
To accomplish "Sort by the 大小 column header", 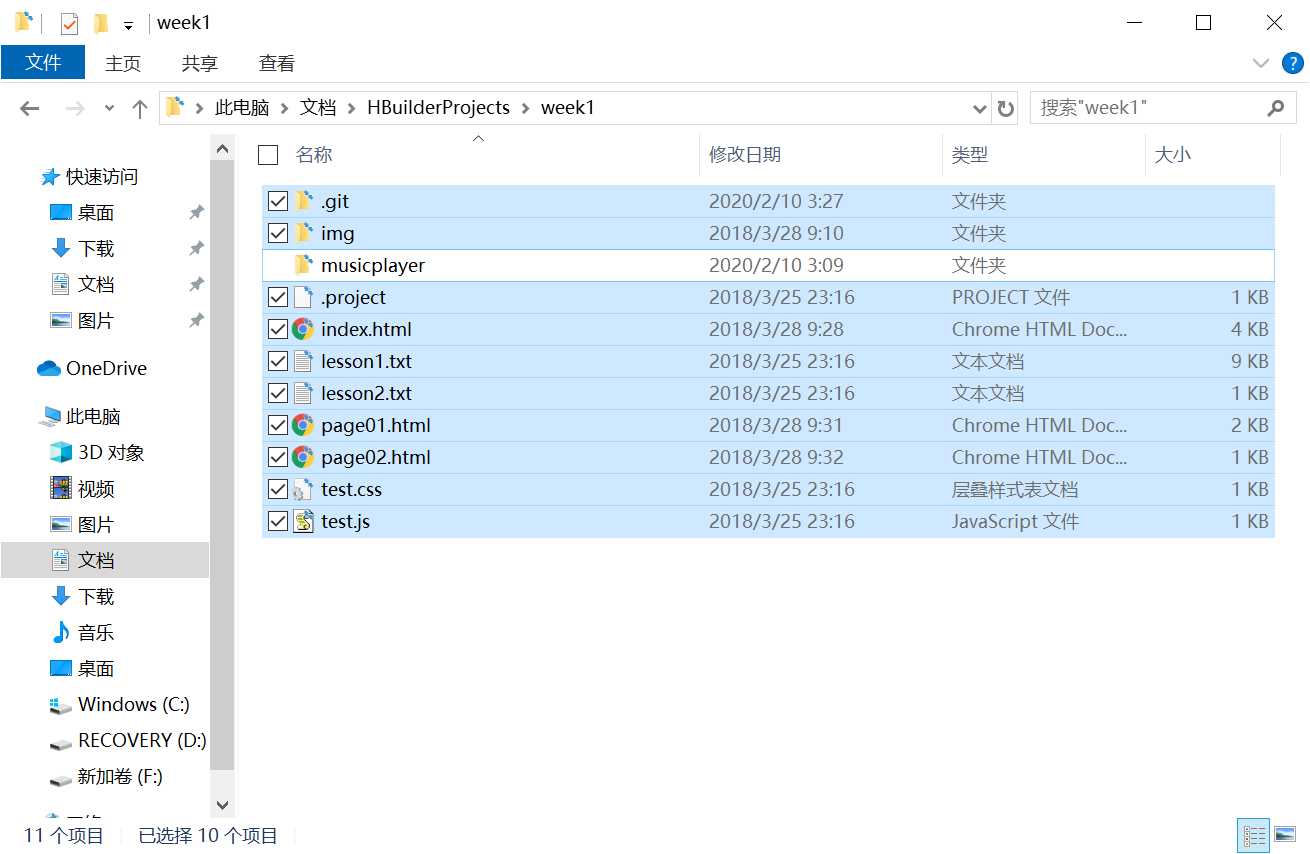I will [x=1173, y=155].
